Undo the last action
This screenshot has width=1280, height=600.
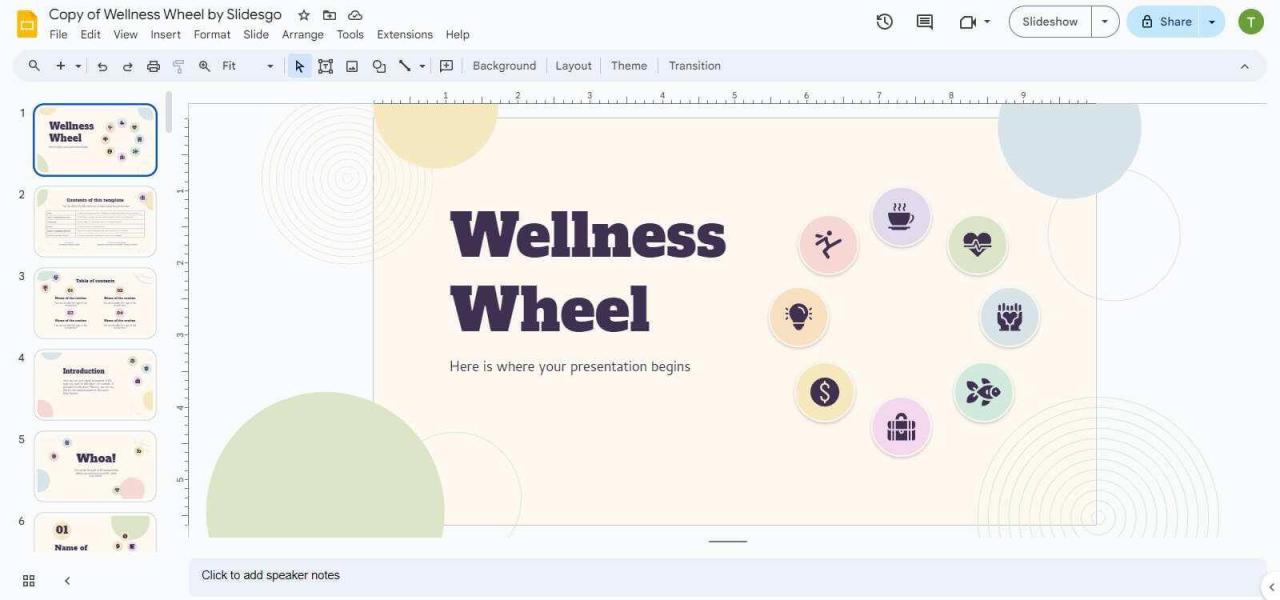point(101,65)
